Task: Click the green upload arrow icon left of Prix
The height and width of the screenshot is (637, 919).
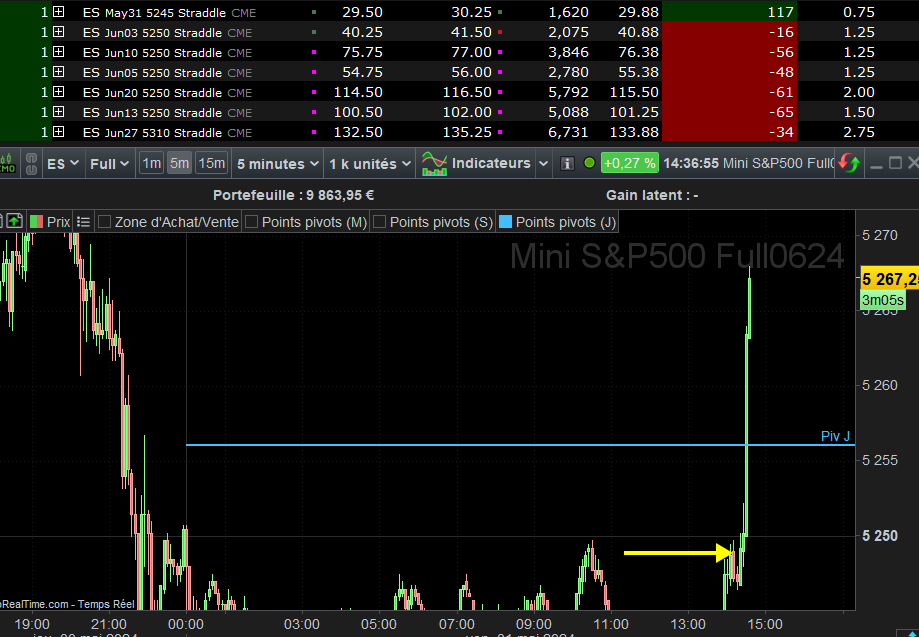Action: pos(14,222)
